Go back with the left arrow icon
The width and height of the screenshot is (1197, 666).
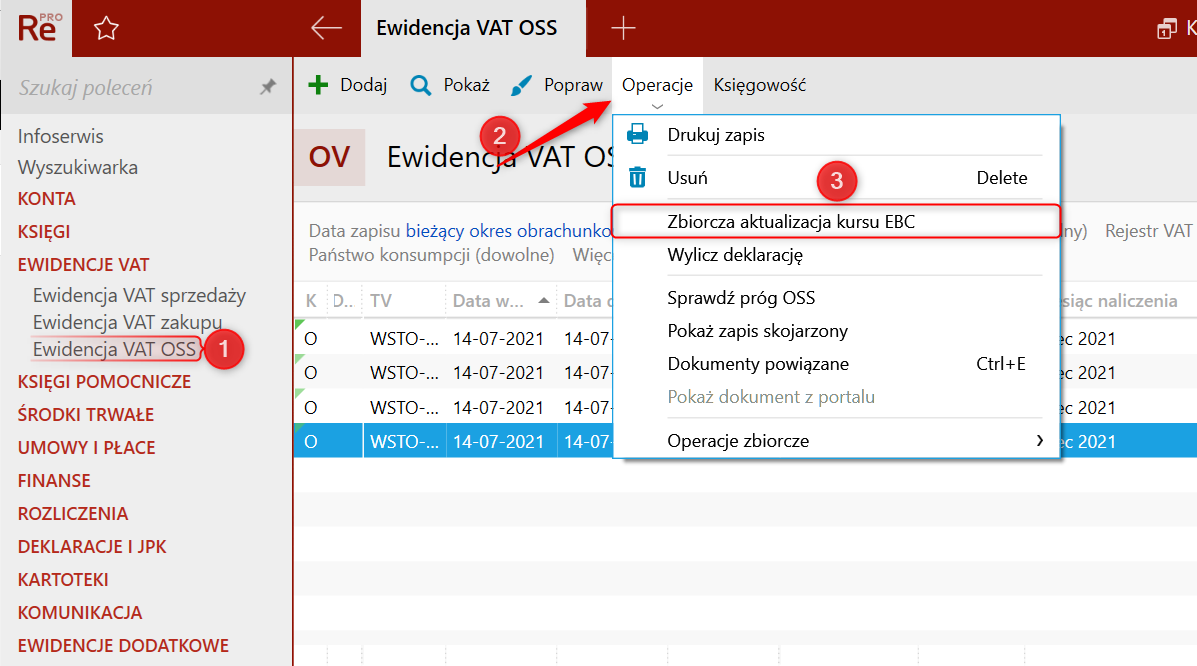pyautogui.click(x=326, y=28)
